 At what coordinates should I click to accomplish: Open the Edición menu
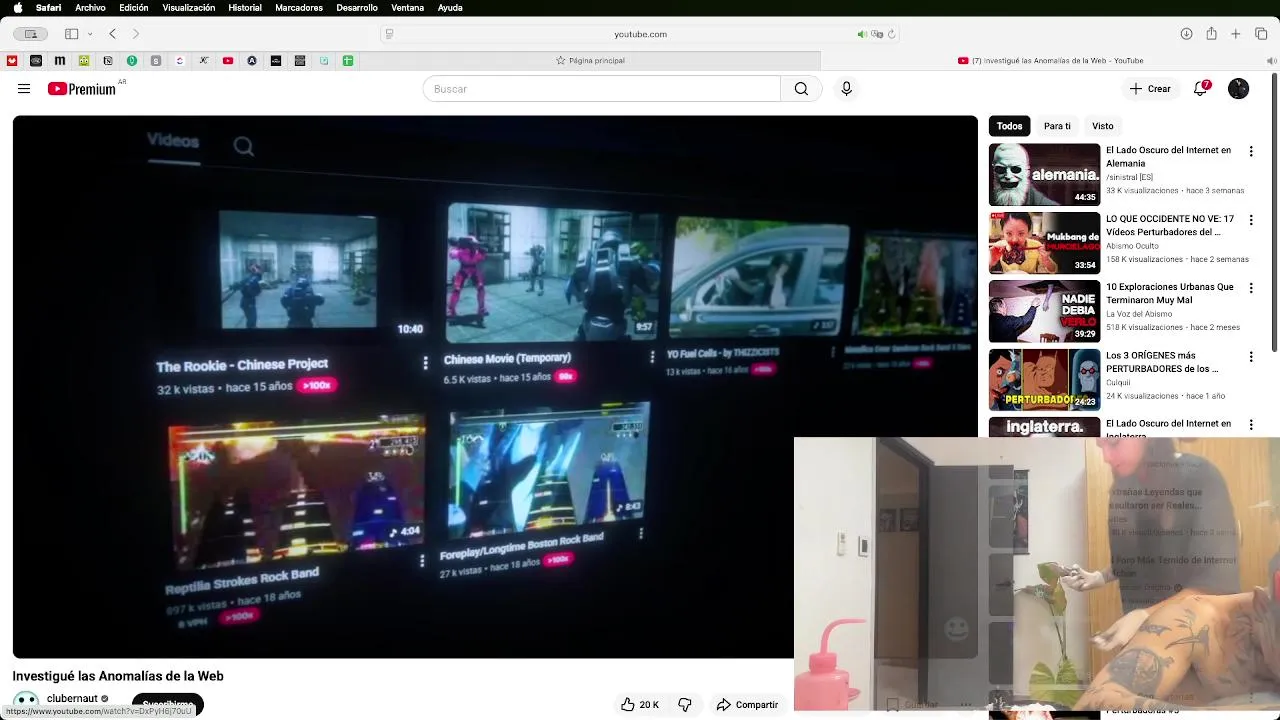coord(133,8)
